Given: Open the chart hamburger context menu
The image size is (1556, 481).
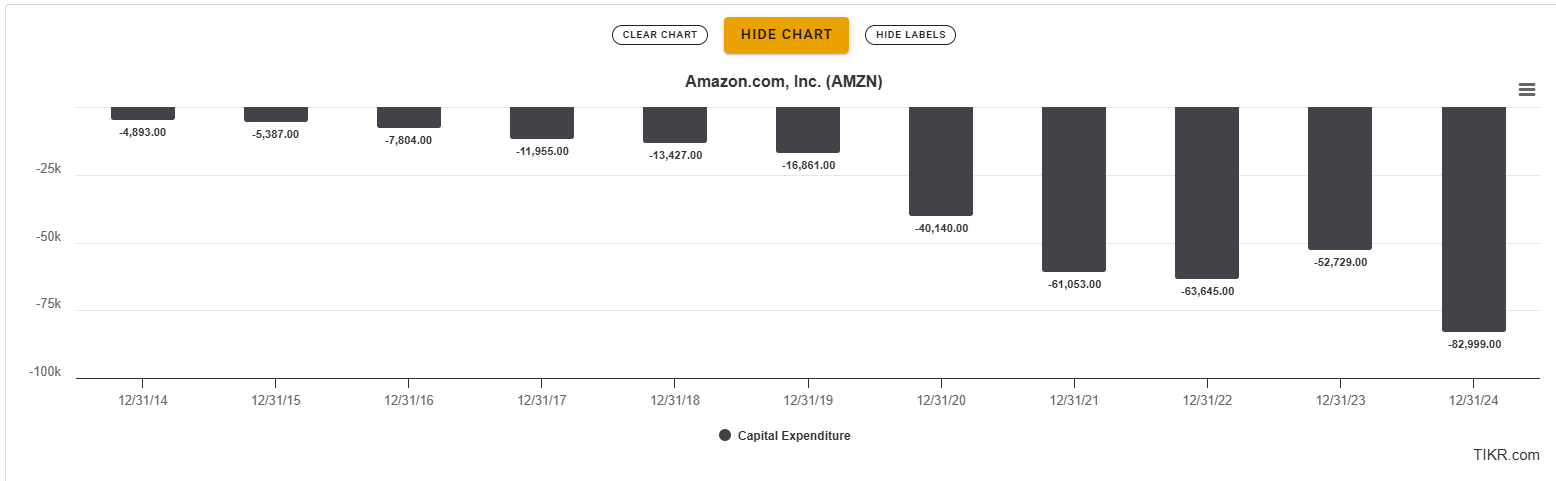Looking at the screenshot, I should 1526,90.
